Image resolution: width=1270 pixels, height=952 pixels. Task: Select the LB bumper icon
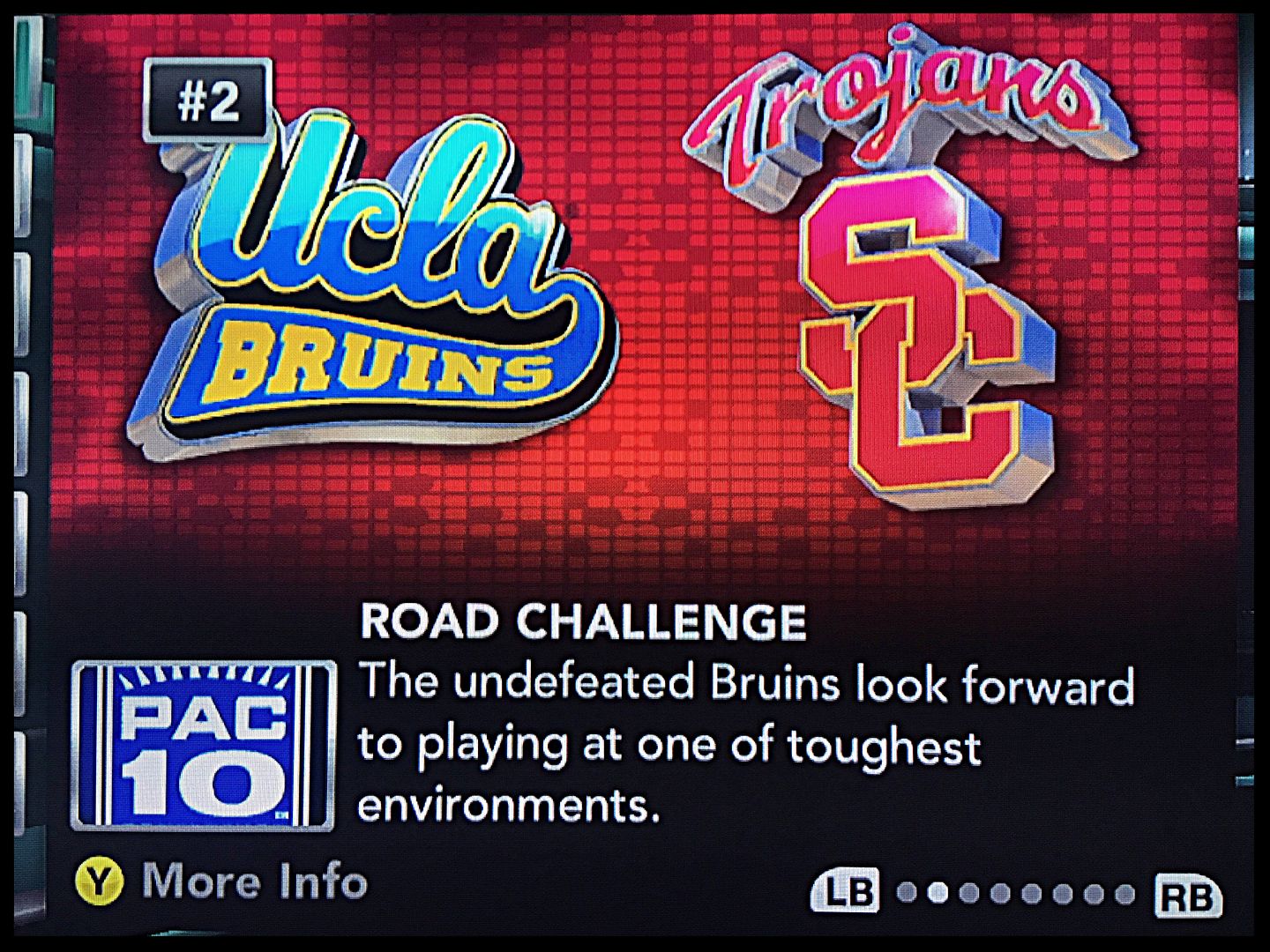845,889
